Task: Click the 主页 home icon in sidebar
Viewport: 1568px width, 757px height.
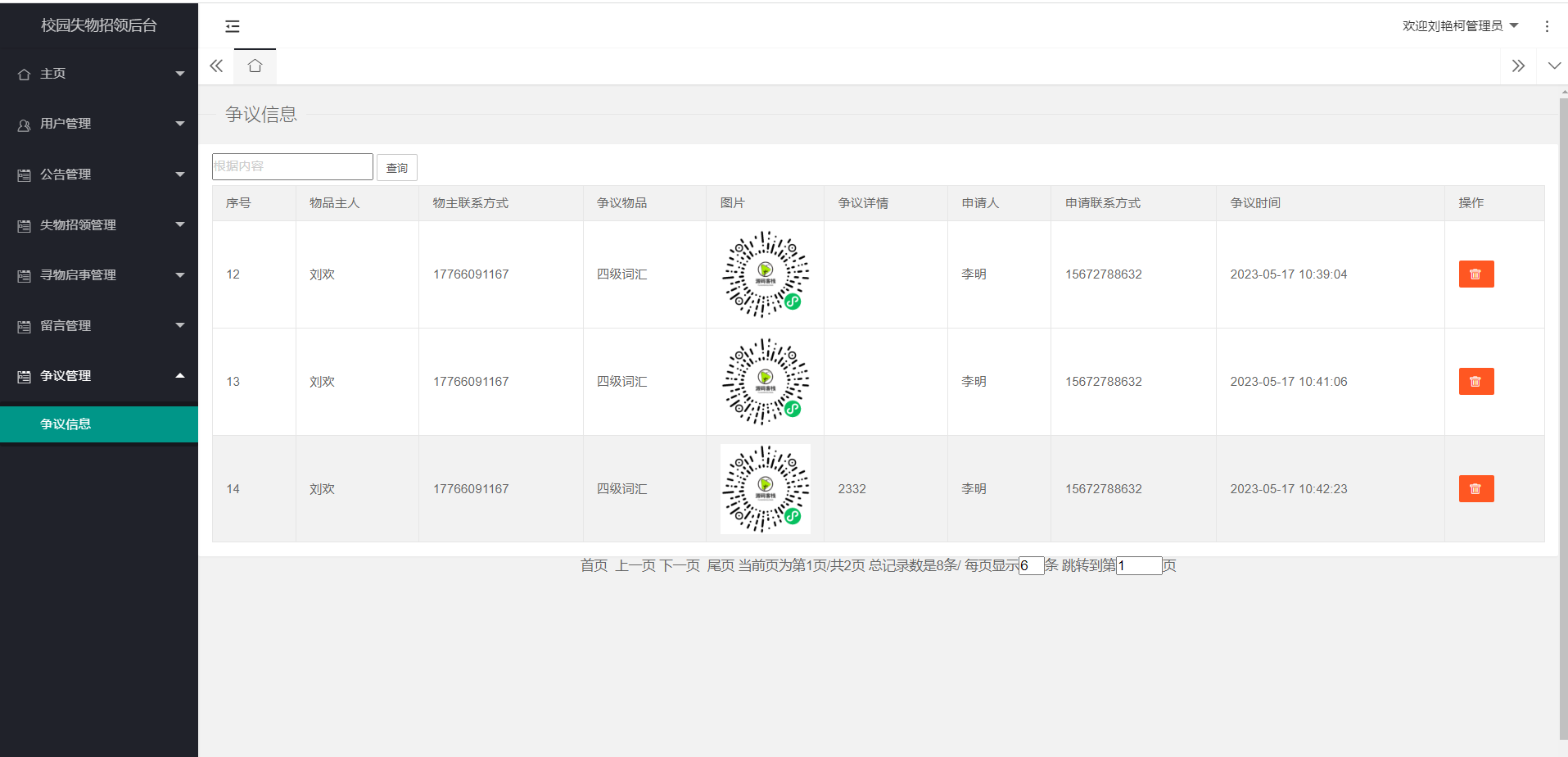Action: pyautogui.click(x=24, y=75)
